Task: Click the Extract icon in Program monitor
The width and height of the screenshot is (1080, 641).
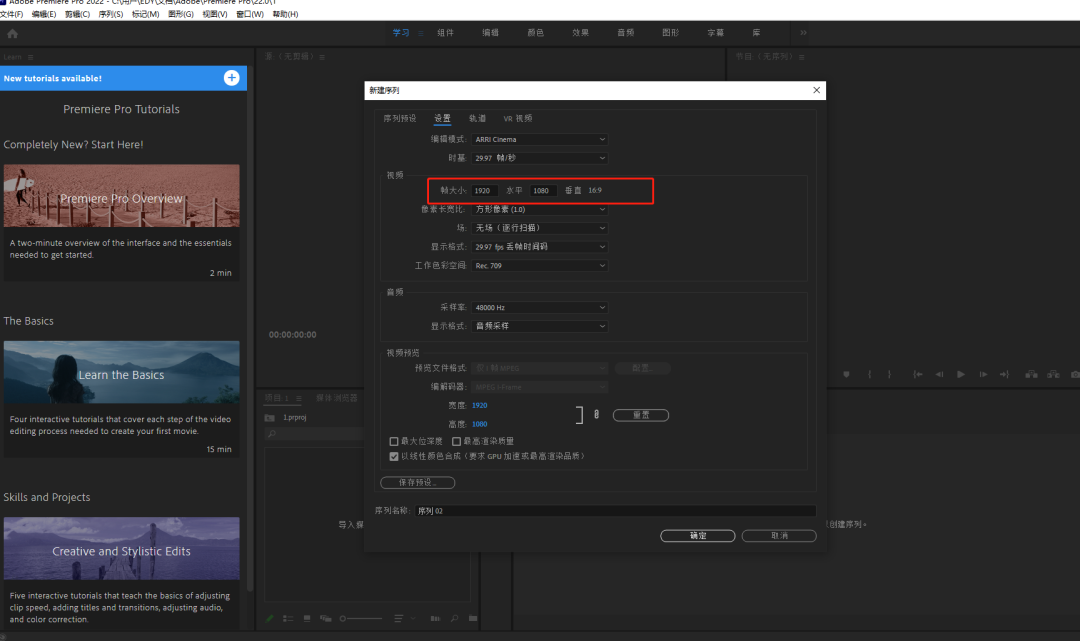Action: [1053, 375]
